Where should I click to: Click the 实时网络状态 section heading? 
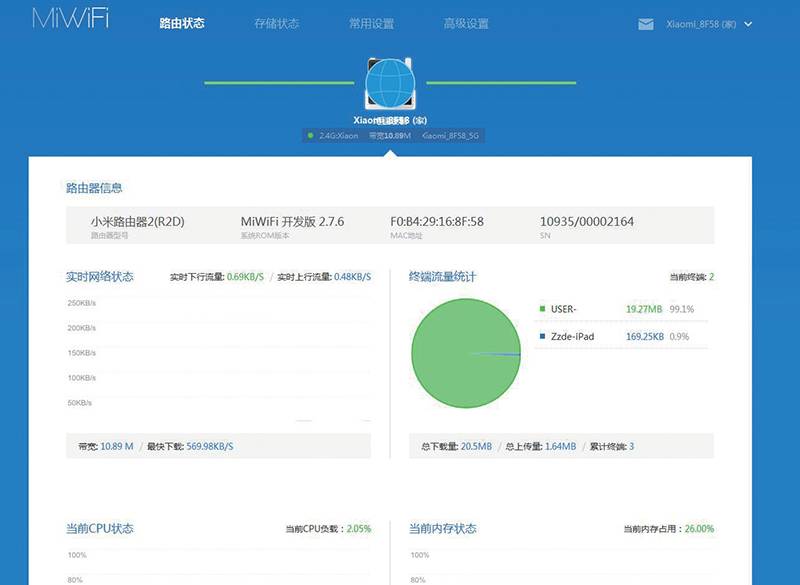click(99, 277)
